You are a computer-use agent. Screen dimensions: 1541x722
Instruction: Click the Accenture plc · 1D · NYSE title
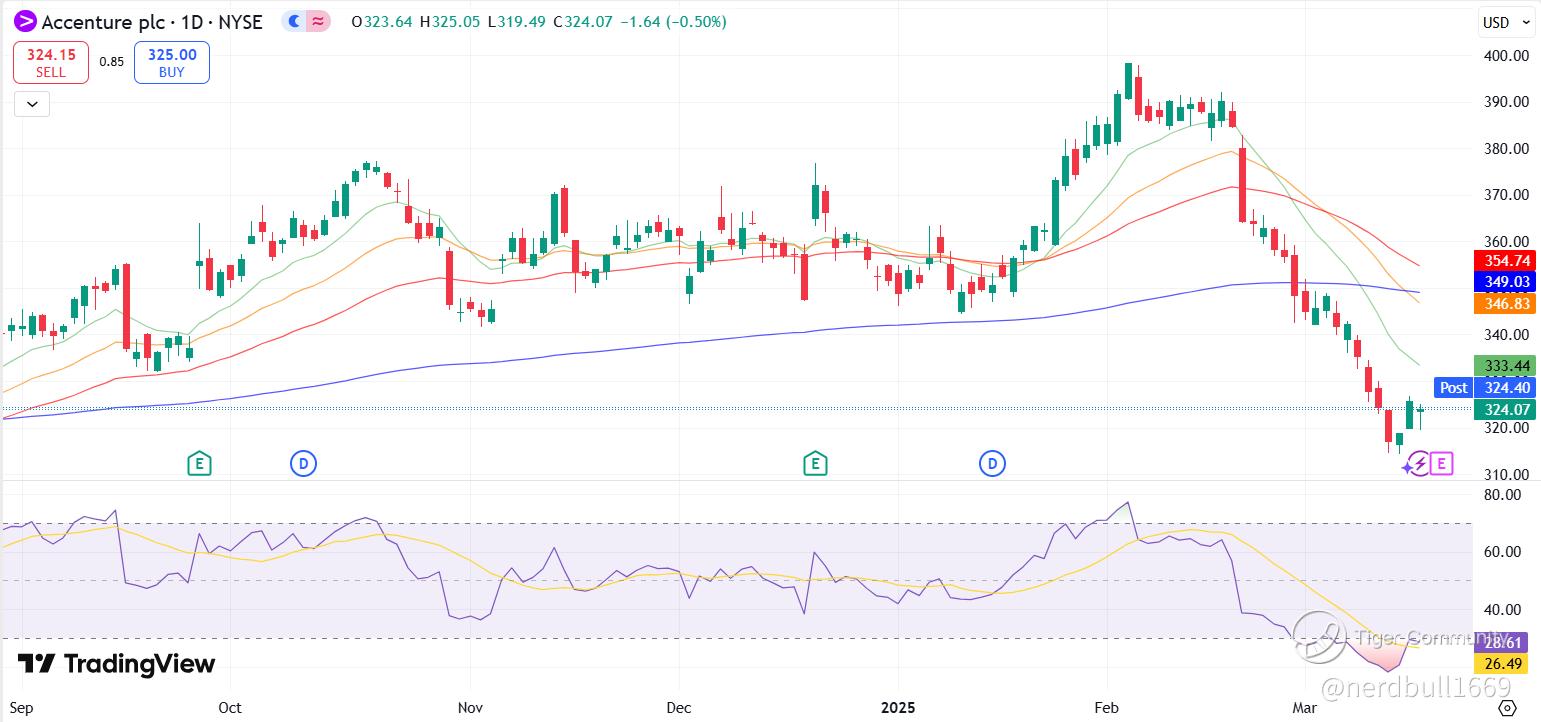tap(153, 21)
